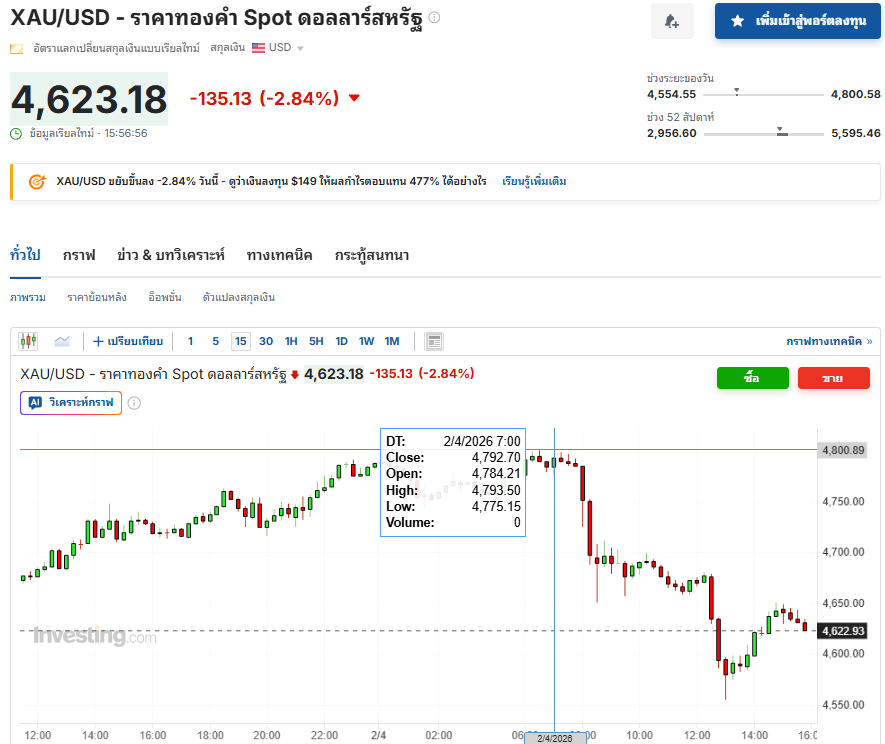
Task: Select the candlestick chart type icon
Action: tap(28, 341)
